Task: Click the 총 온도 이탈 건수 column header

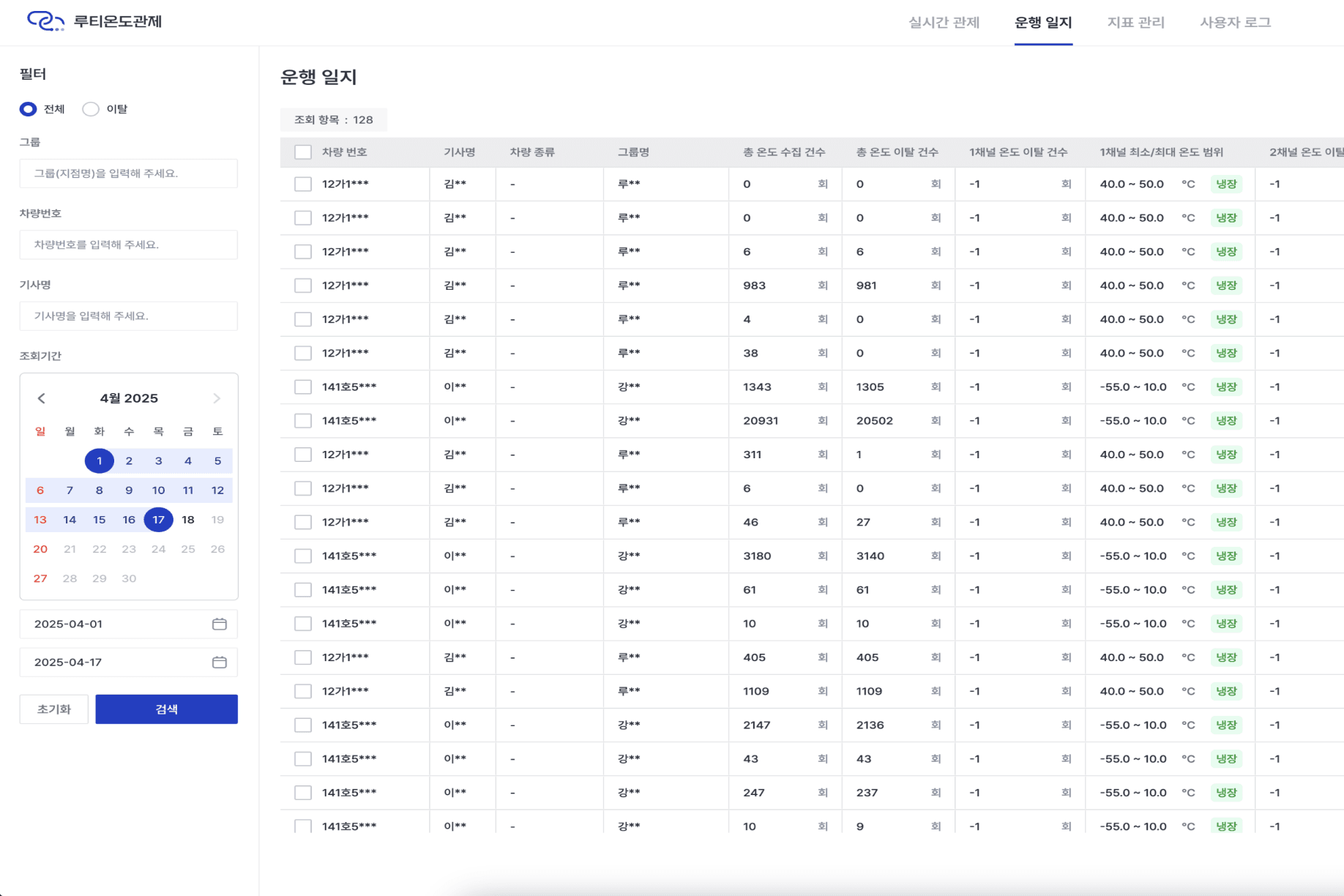Action: point(897,152)
